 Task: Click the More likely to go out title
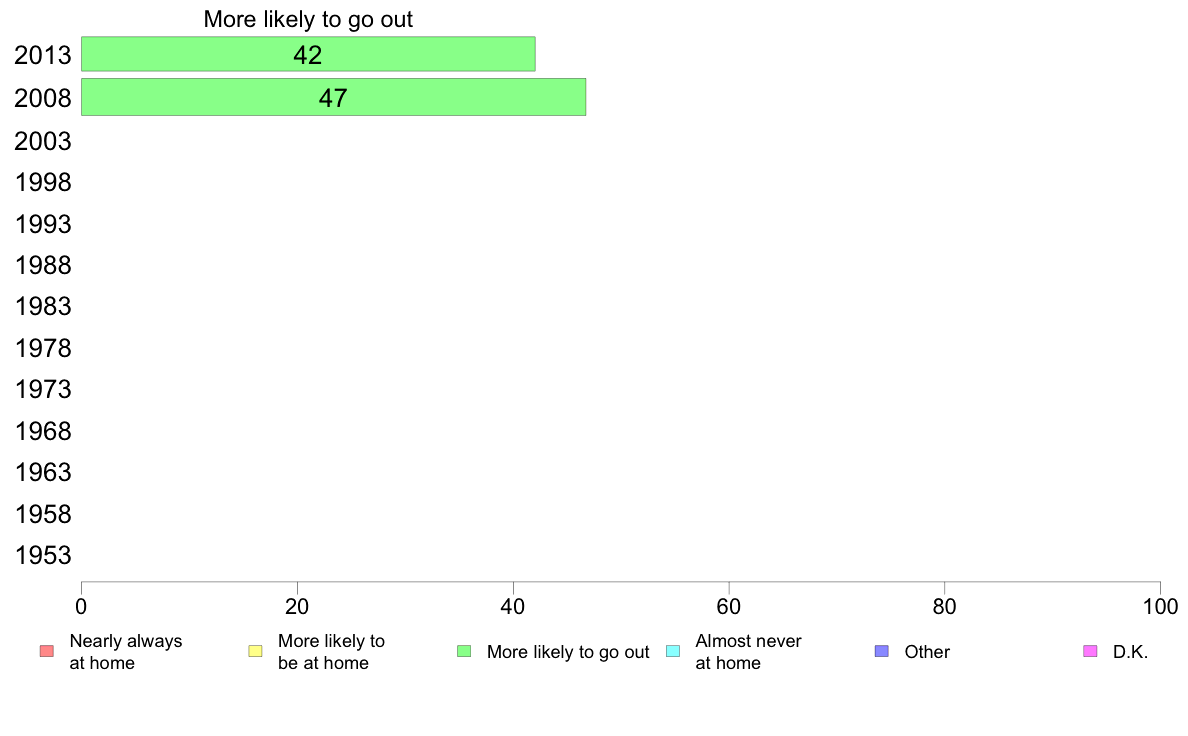[308, 19]
